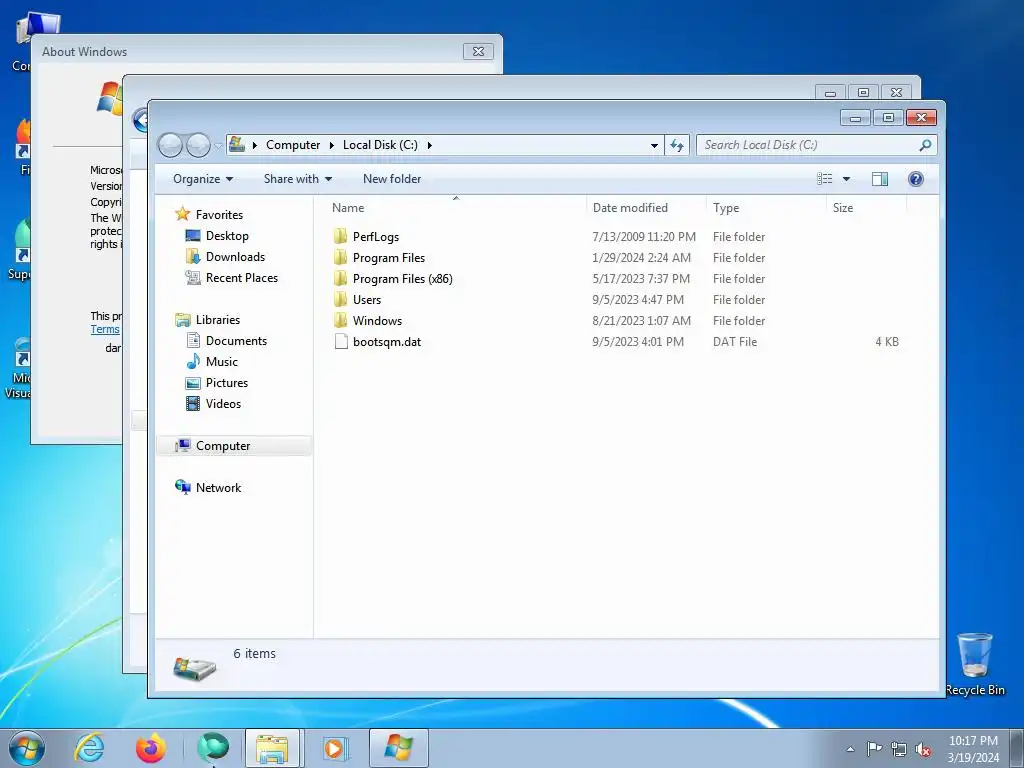Viewport: 1024px width, 768px height.
Task: Select the bootsqm.dat file icon
Action: (x=341, y=342)
